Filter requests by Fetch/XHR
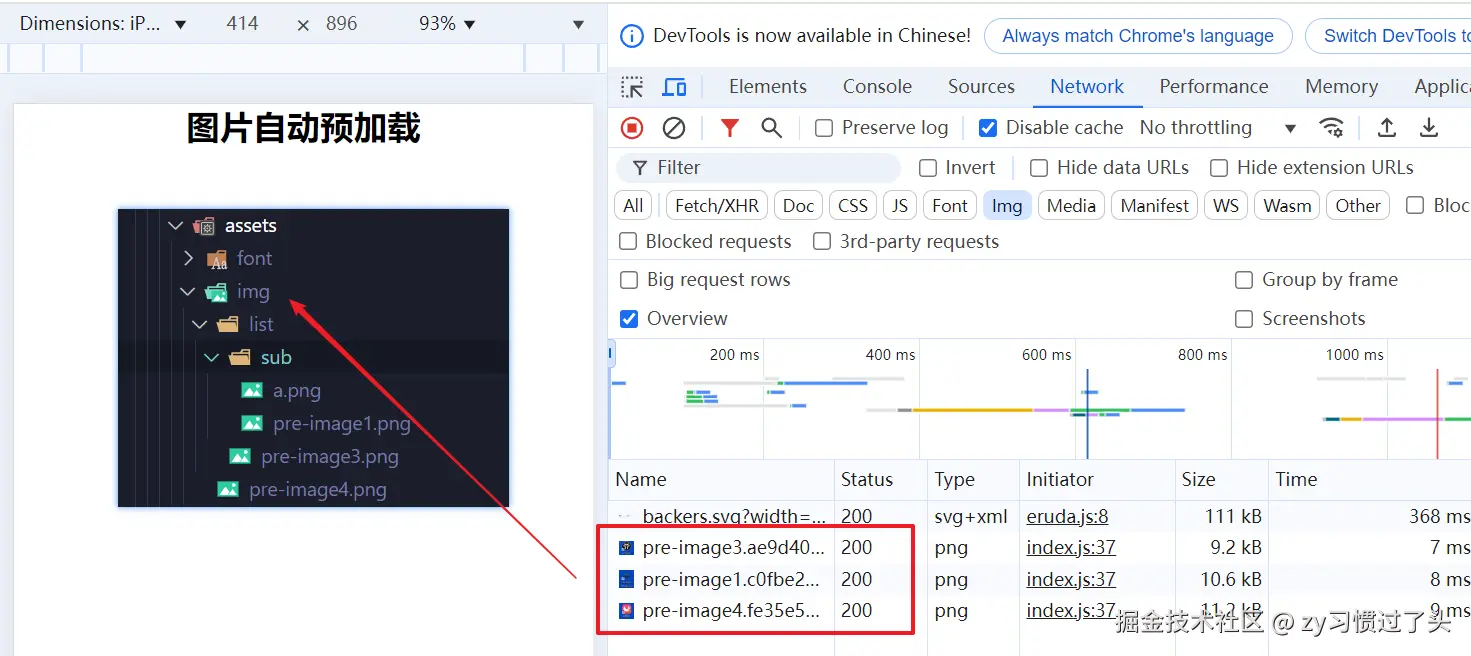The height and width of the screenshot is (656, 1471). pos(717,206)
